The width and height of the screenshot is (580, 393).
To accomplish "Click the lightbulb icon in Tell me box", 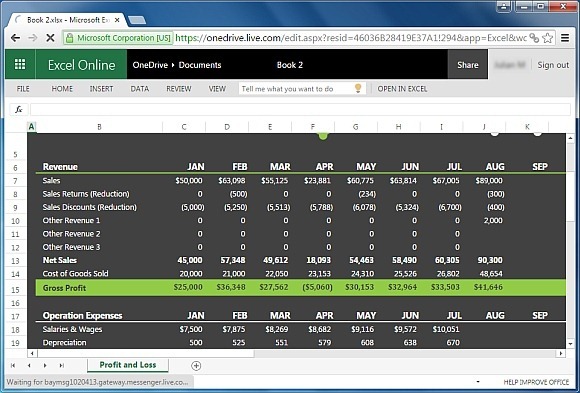I will 358,88.
